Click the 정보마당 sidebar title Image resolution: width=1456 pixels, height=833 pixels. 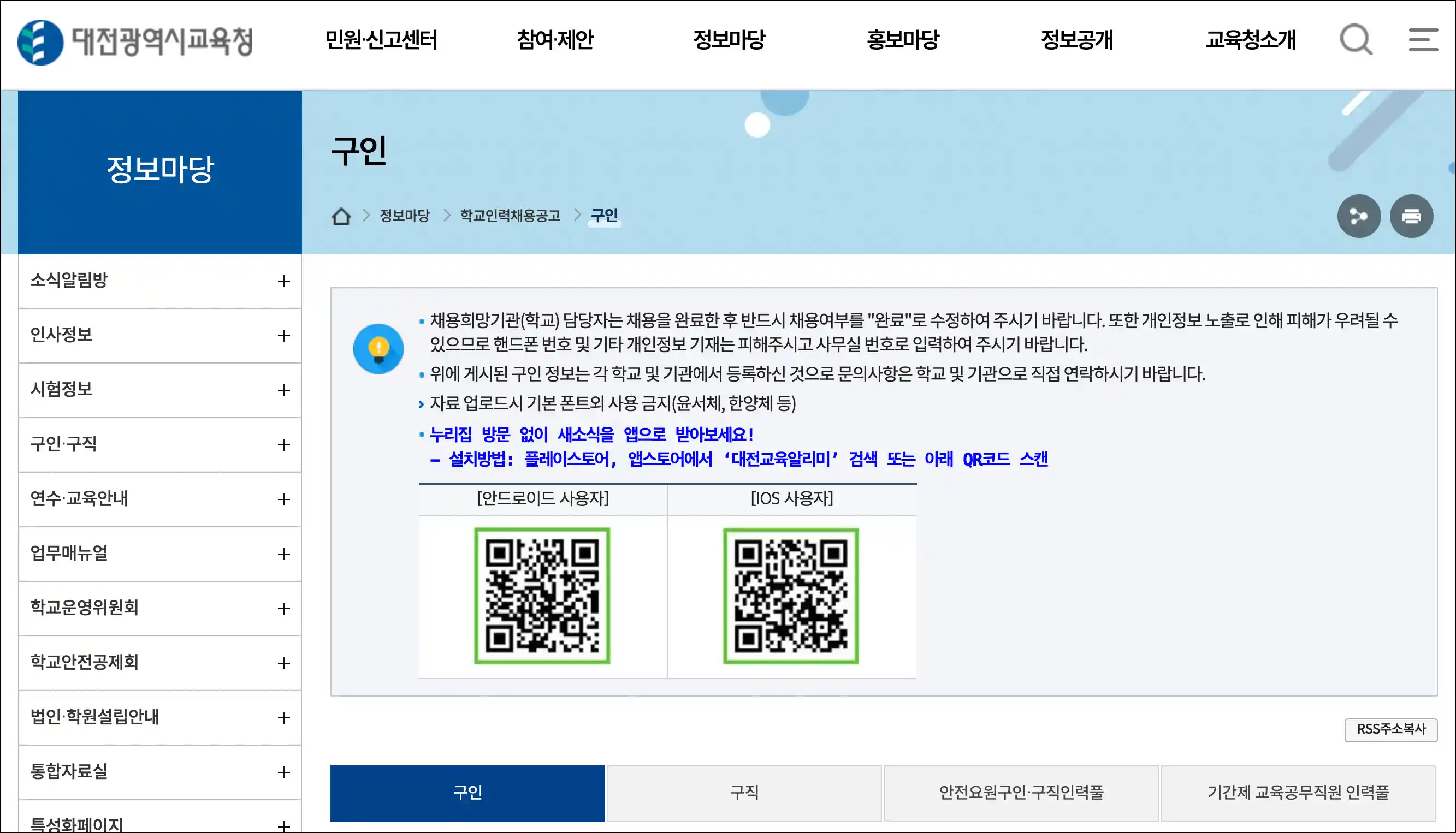159,170
